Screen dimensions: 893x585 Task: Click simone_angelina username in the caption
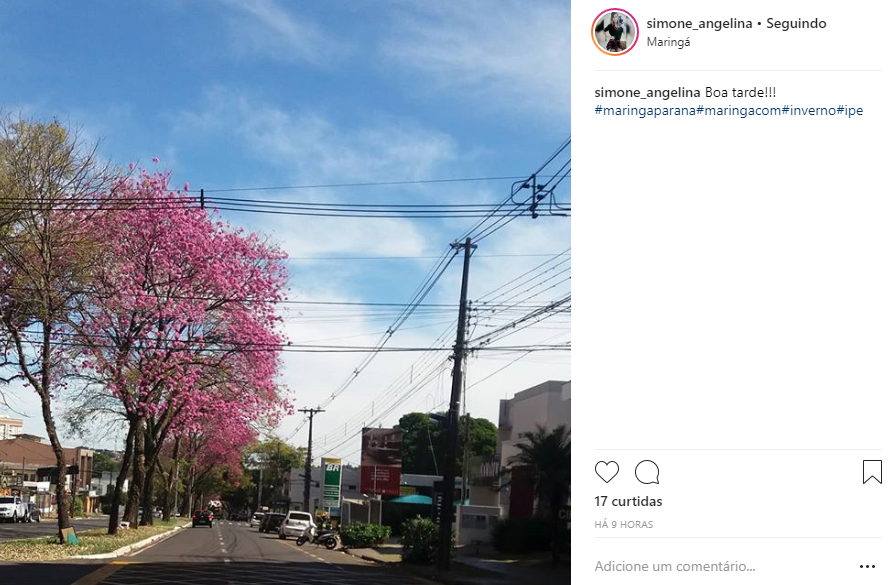pyautogui.click(x=648, y=92)
